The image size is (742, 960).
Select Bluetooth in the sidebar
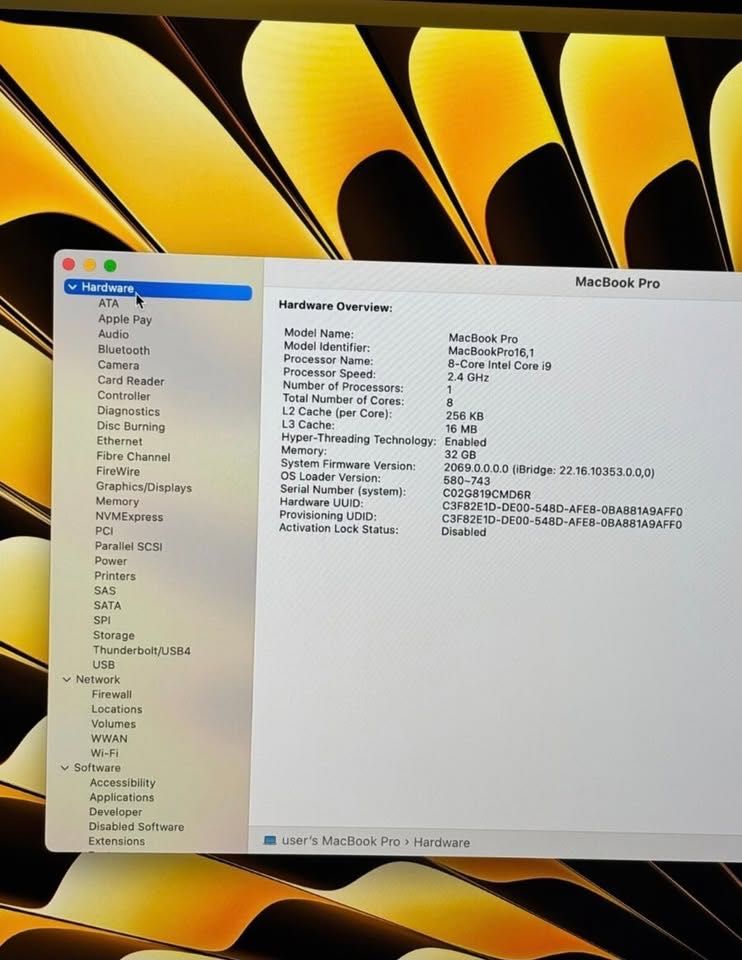pos(124,350)
